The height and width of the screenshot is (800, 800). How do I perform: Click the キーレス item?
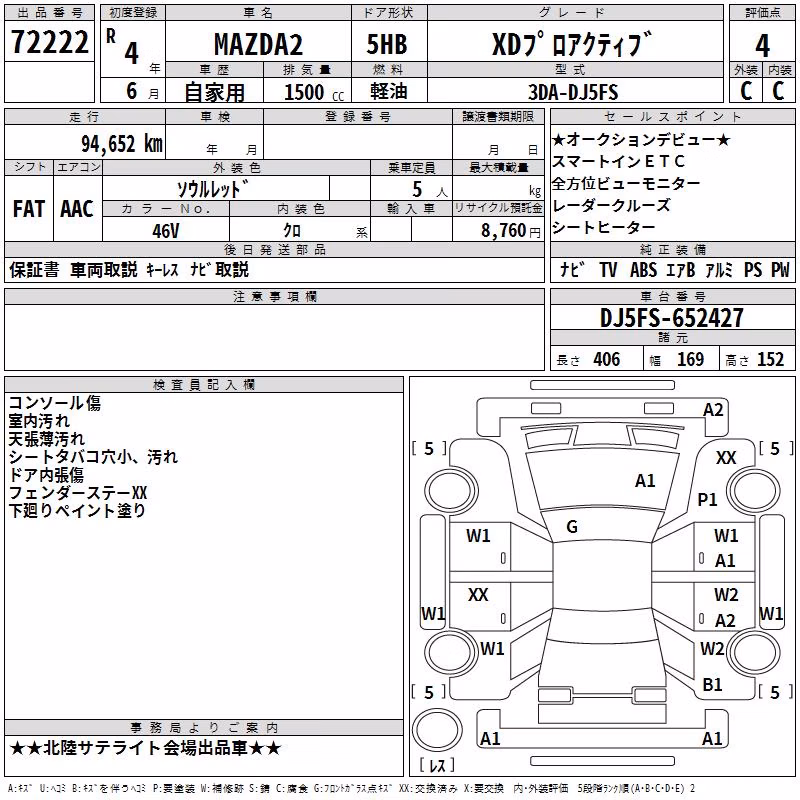pos(162,270)
